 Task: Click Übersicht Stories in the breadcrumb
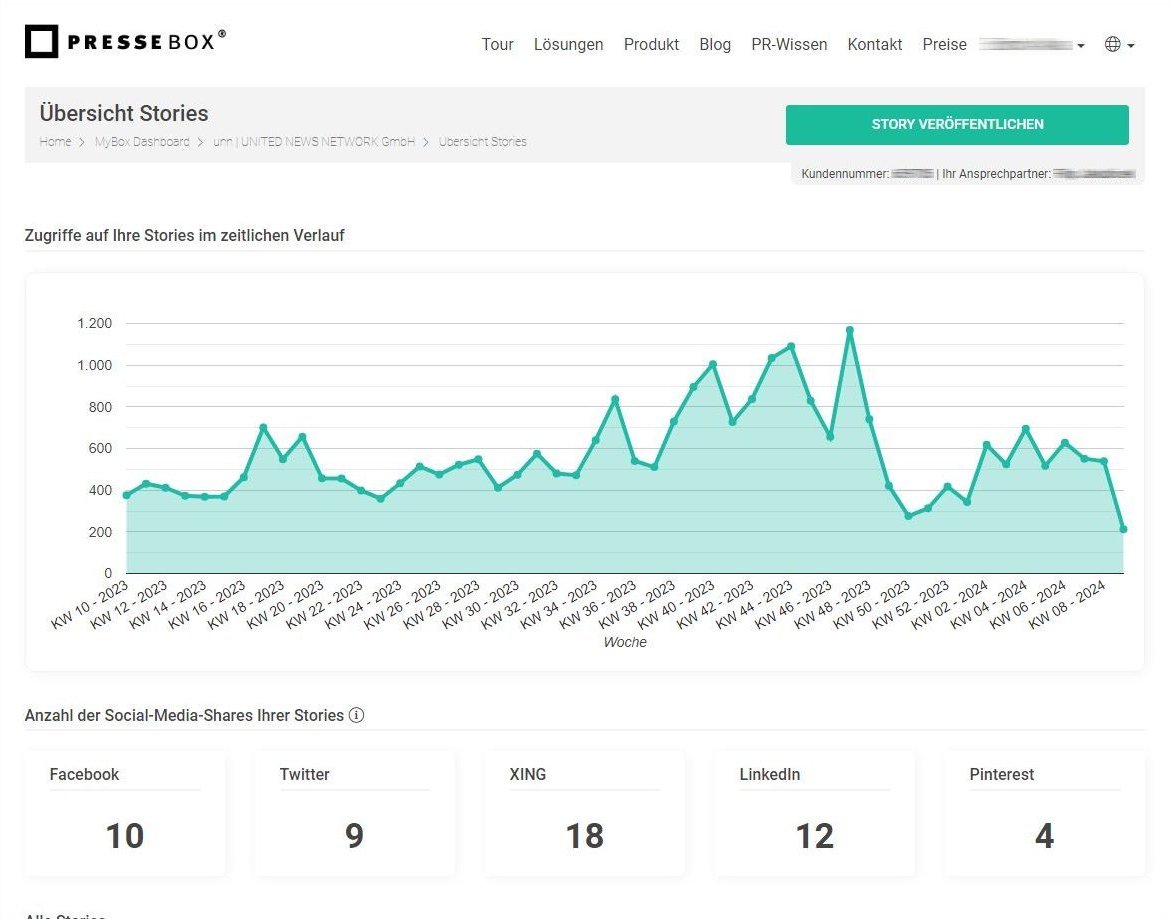[x=482, y=141]
